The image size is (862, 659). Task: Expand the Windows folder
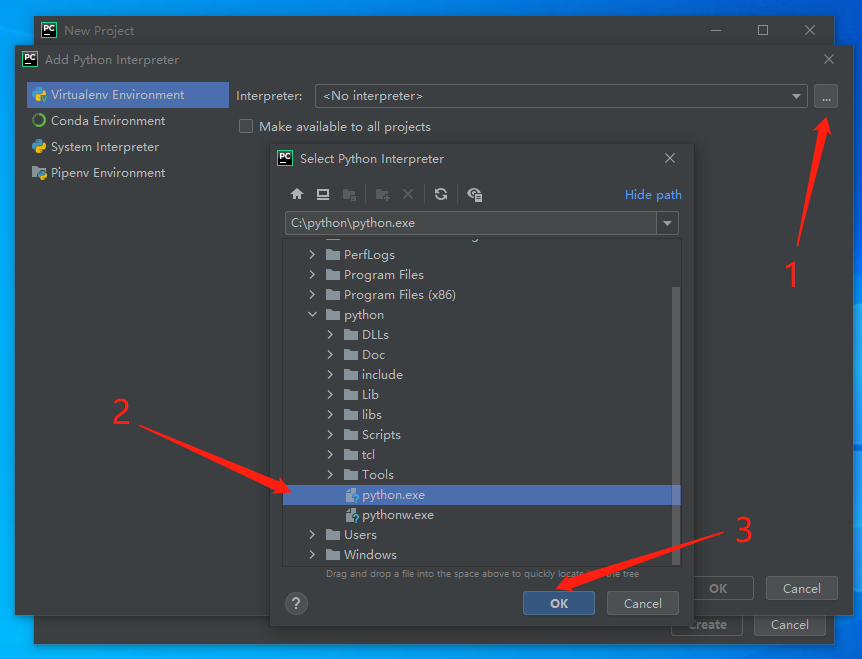click(312, 555)
